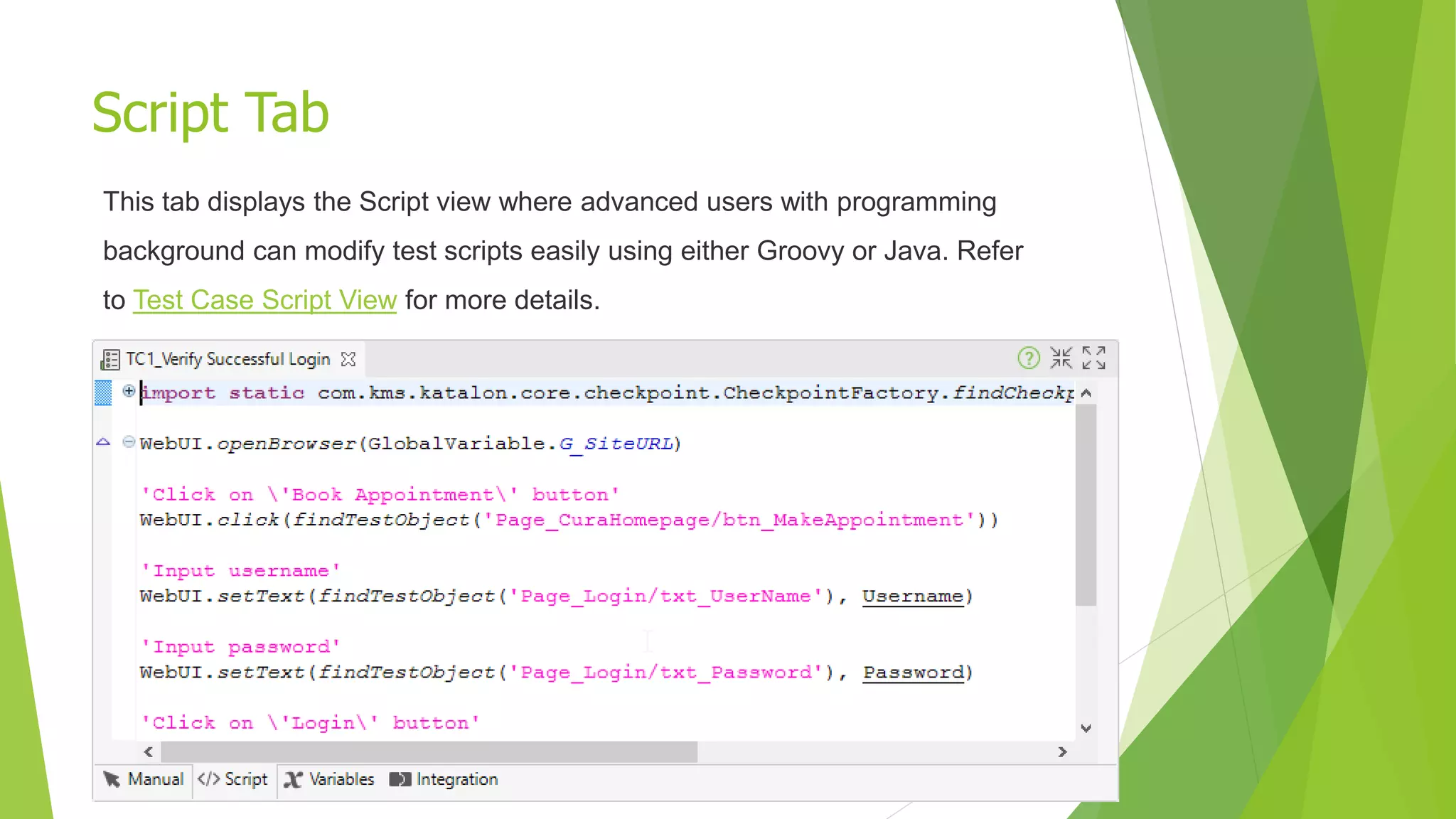The width and height of the screenshot is (1456, 819).
Task: Click the 'Input username' comment line
Action: point(241,571)
